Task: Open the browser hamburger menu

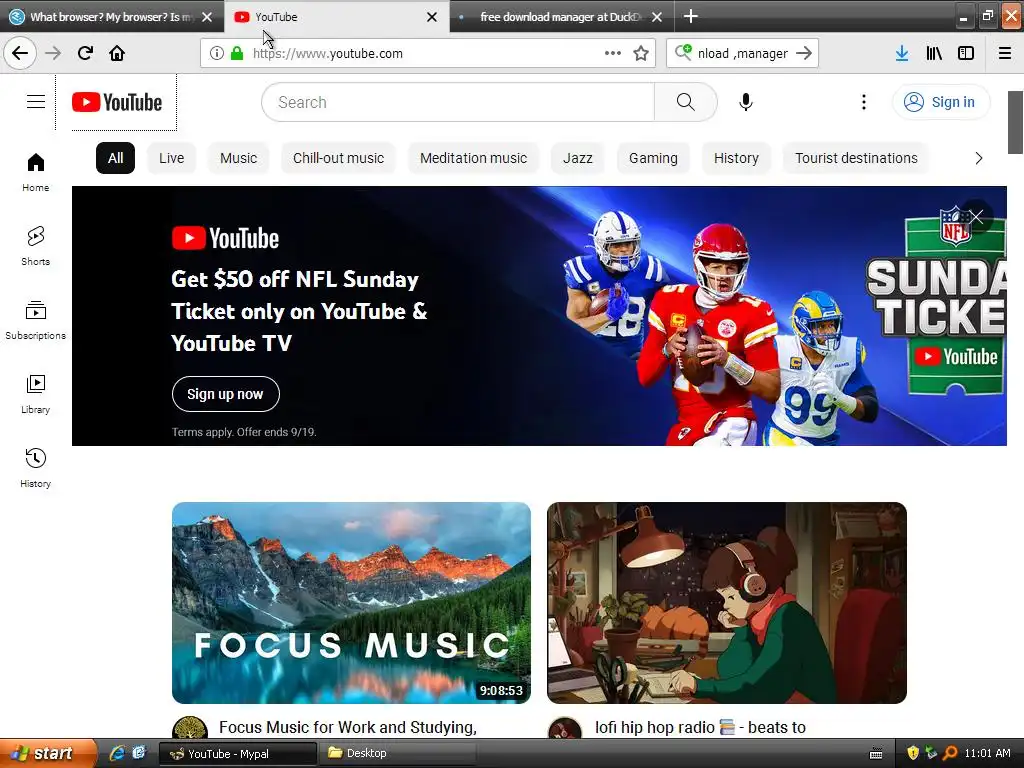Action: pos(1004,53)
